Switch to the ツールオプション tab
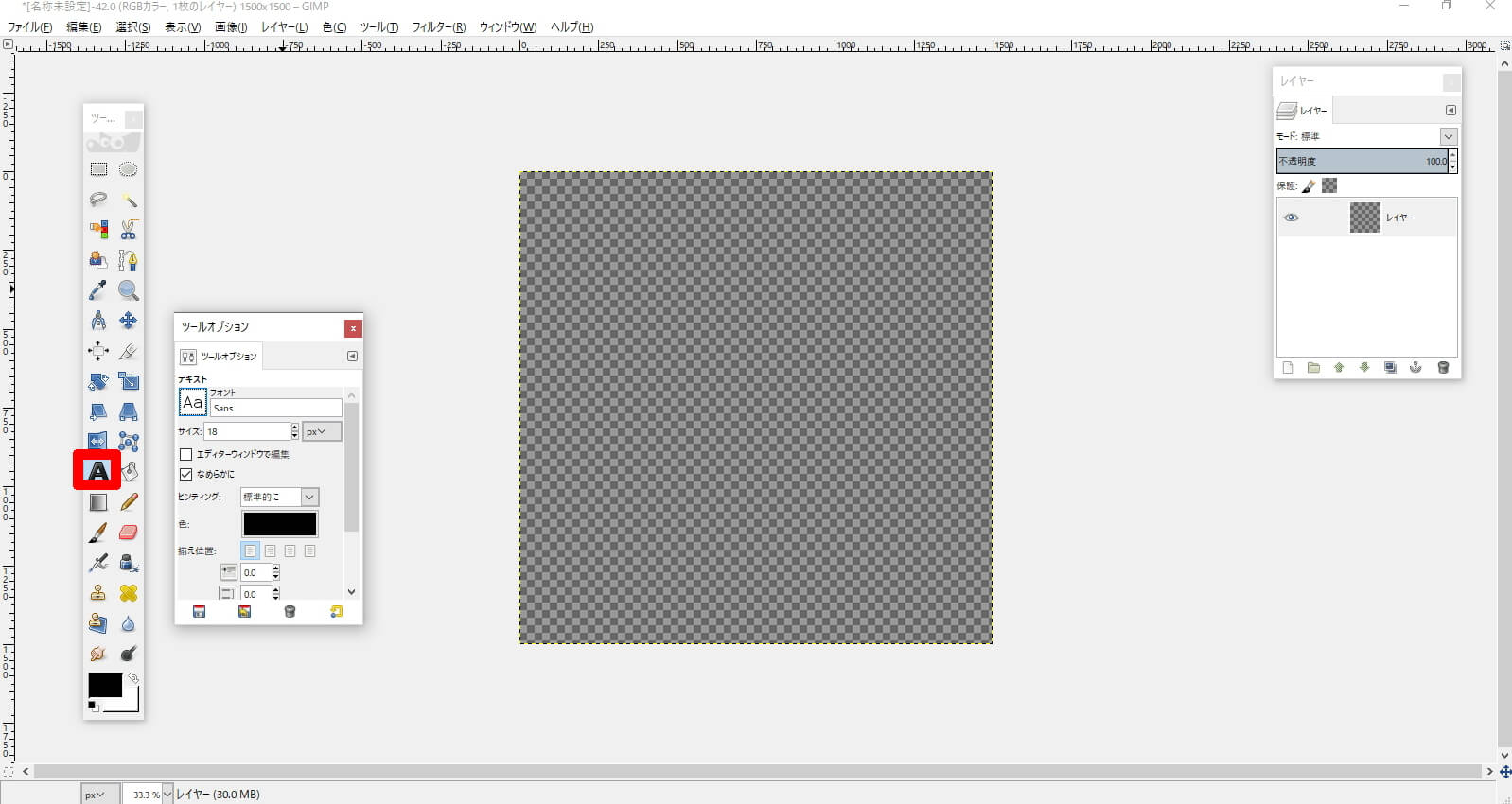 [x=220, y=357]
